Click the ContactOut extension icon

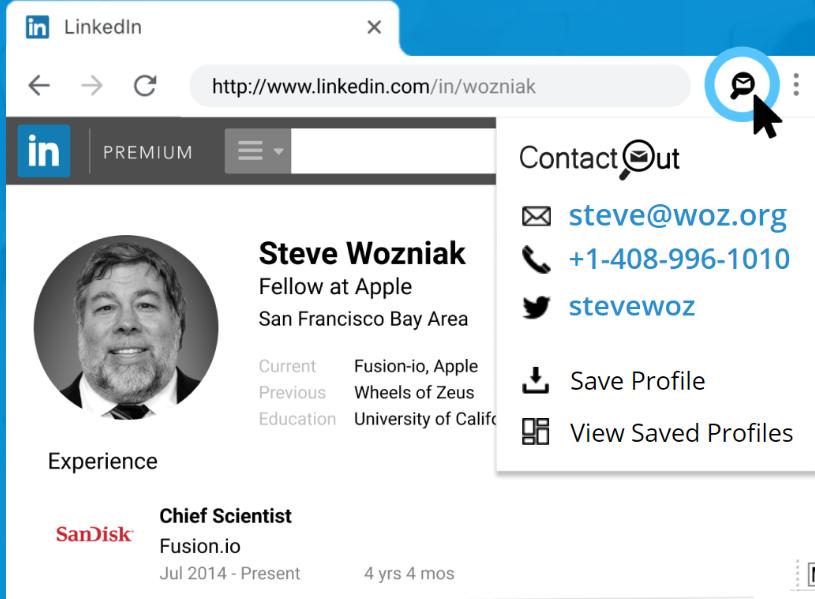(742, 85)
